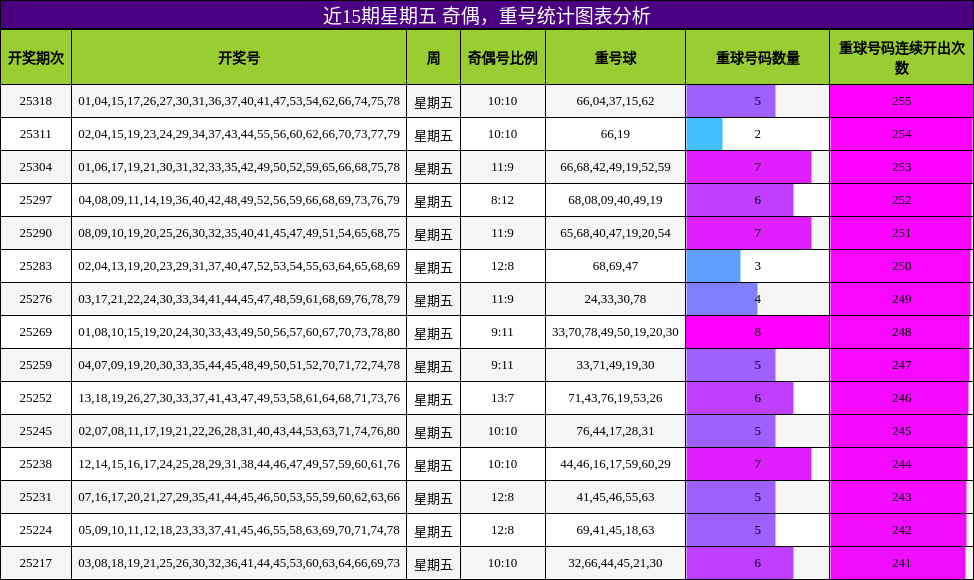This screenshot has width=974, height=580.
Task: Click the 奇偶号比例 column header
Action: coord(500,58)
